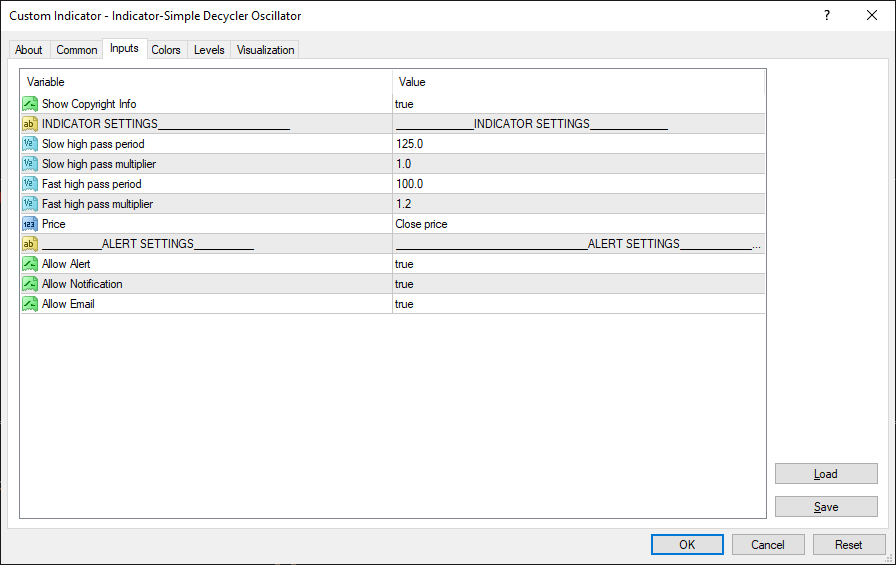
Task: Select the 'Allow Notification' variable name
Action: (82, 284)
